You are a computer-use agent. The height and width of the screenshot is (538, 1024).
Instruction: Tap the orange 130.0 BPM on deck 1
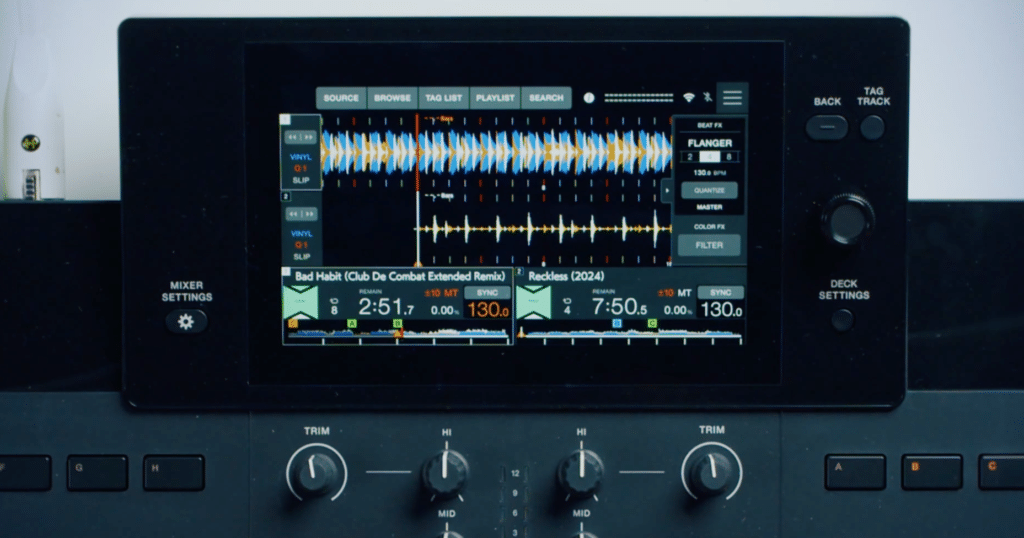[x=488, y=310]
